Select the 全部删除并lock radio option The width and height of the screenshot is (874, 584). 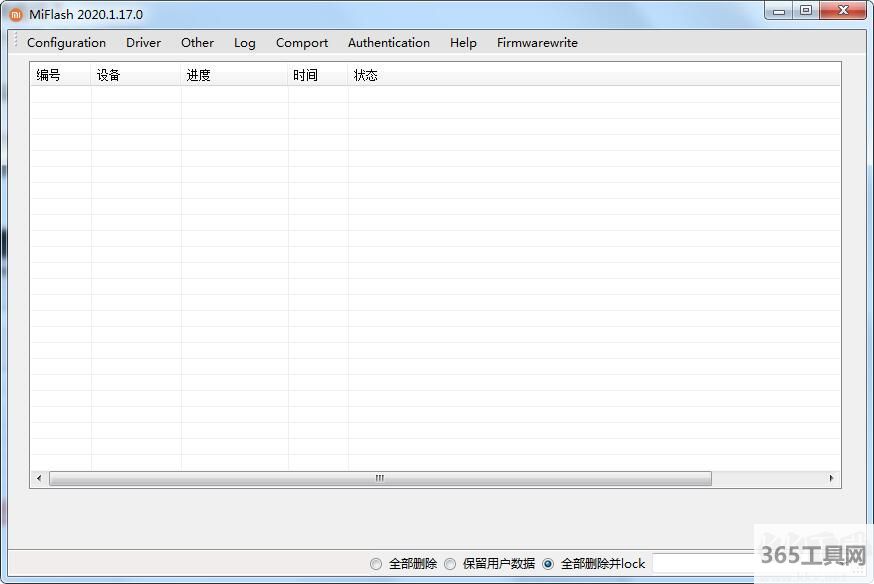[548, 564]
